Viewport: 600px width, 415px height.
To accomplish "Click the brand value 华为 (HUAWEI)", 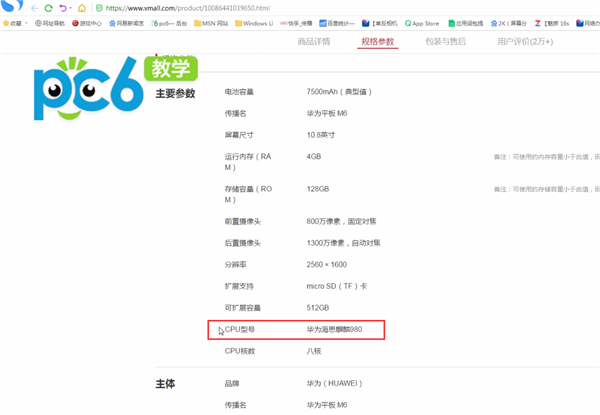I will (334, 383).
